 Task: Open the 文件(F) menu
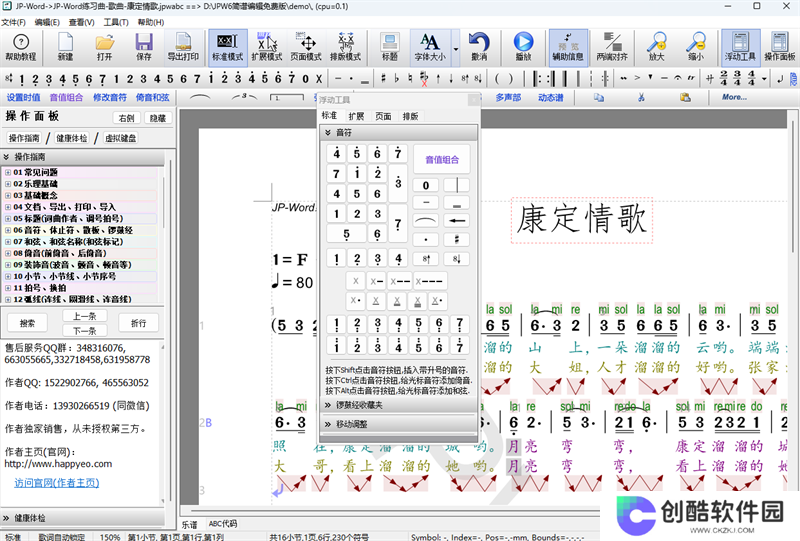pyautogui.click(x=13, y=22)
